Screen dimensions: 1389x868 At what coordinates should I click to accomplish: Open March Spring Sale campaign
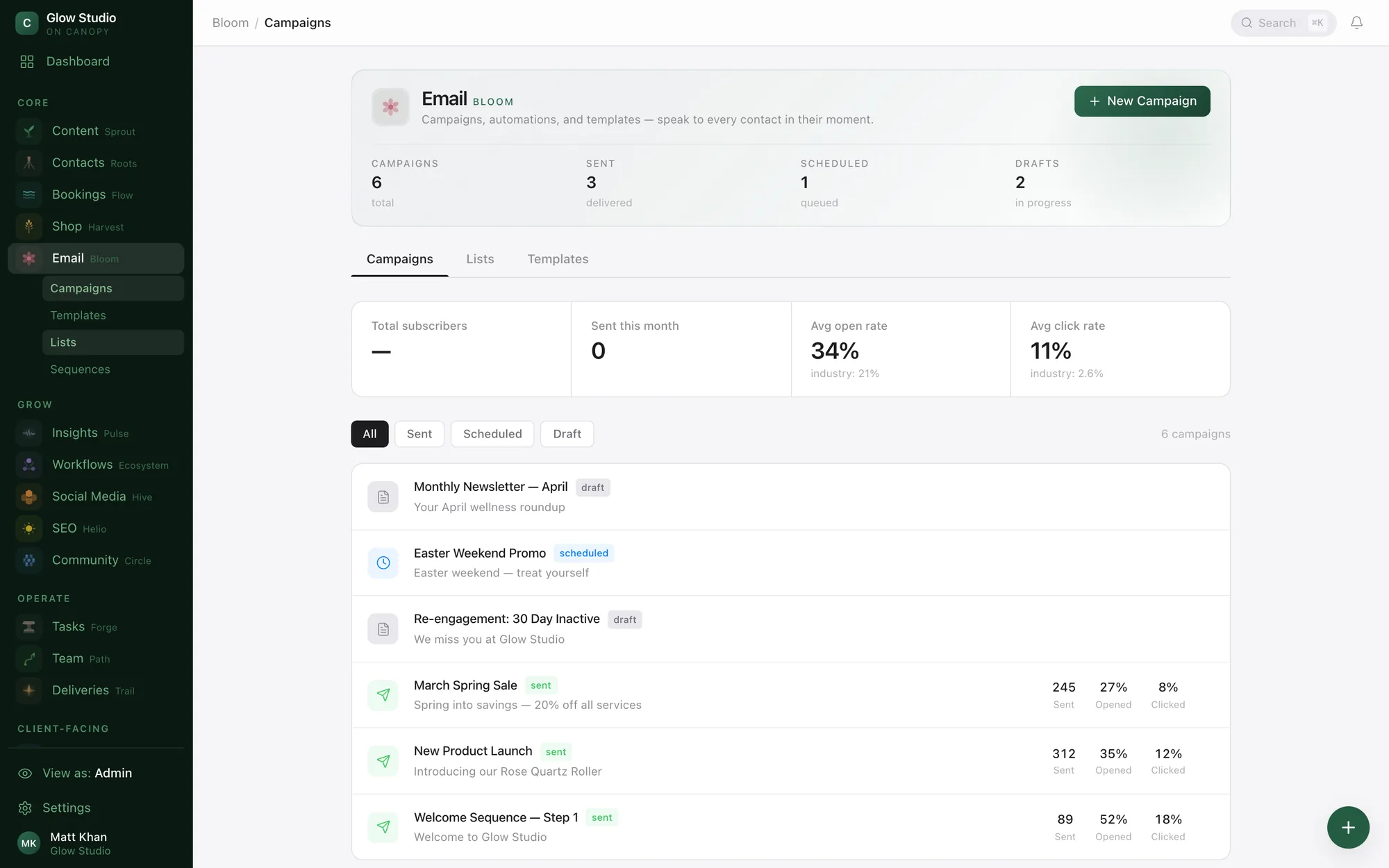pyautogui.click(x=790, y=695)
